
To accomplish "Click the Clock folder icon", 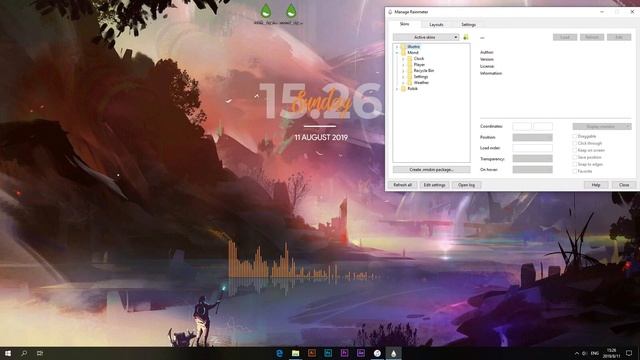I will [410, 58].
